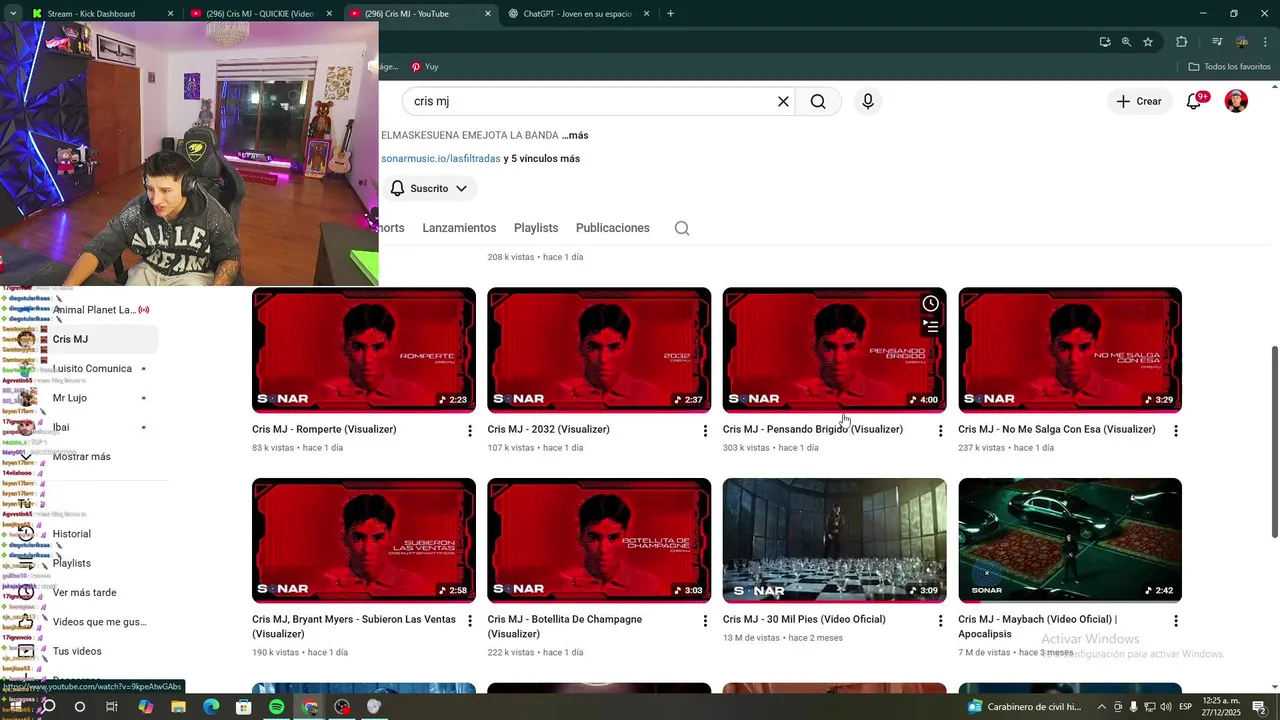Open options for No Me Salga Con Esa

point(1176,430)
